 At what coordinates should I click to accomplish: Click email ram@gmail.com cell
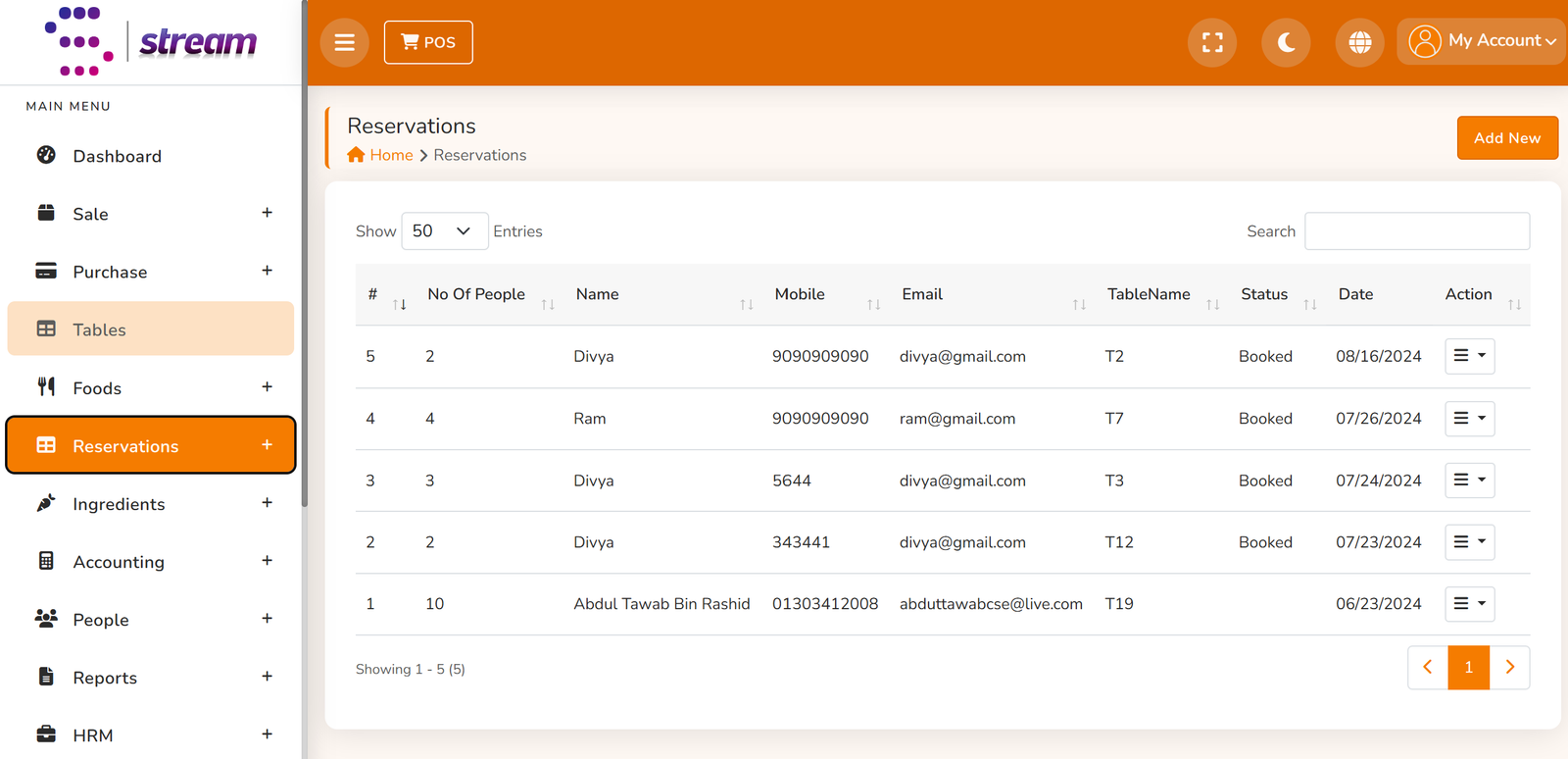957,419
